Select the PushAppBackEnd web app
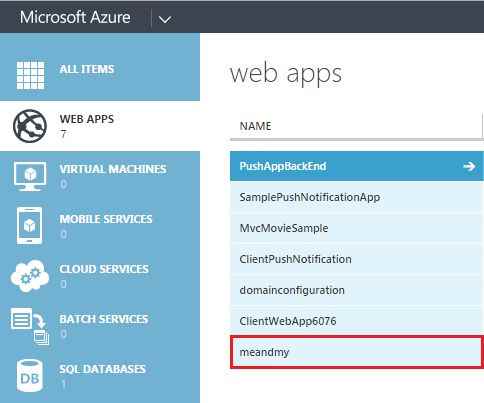Image resolution: width=484 pixels, height=403 pixels. coord(357,166)
